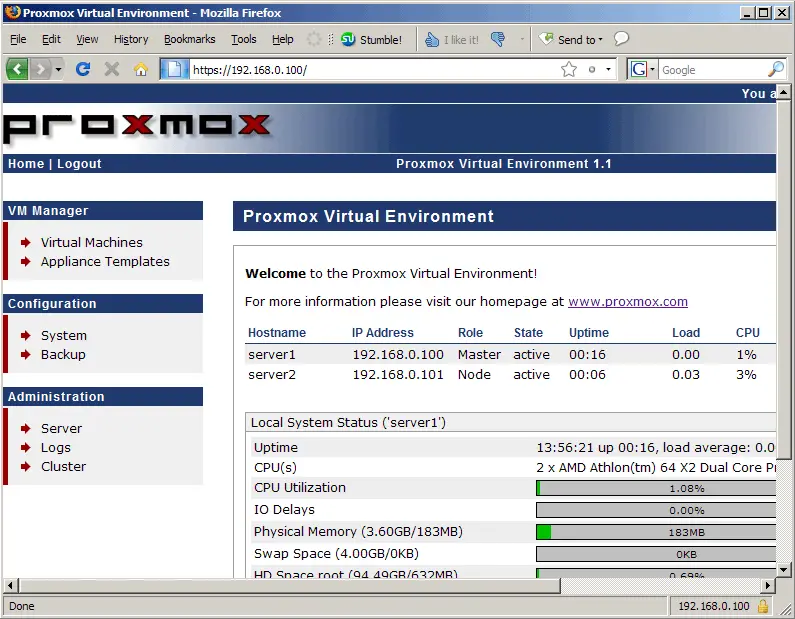Click the address bar URL field
Screen dimensions: 795x619
tap(373, 69)
